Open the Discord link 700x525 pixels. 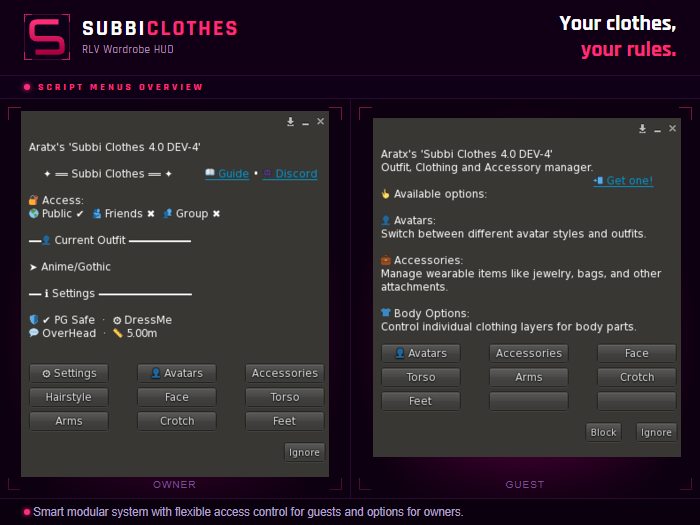tap(290, 174)
